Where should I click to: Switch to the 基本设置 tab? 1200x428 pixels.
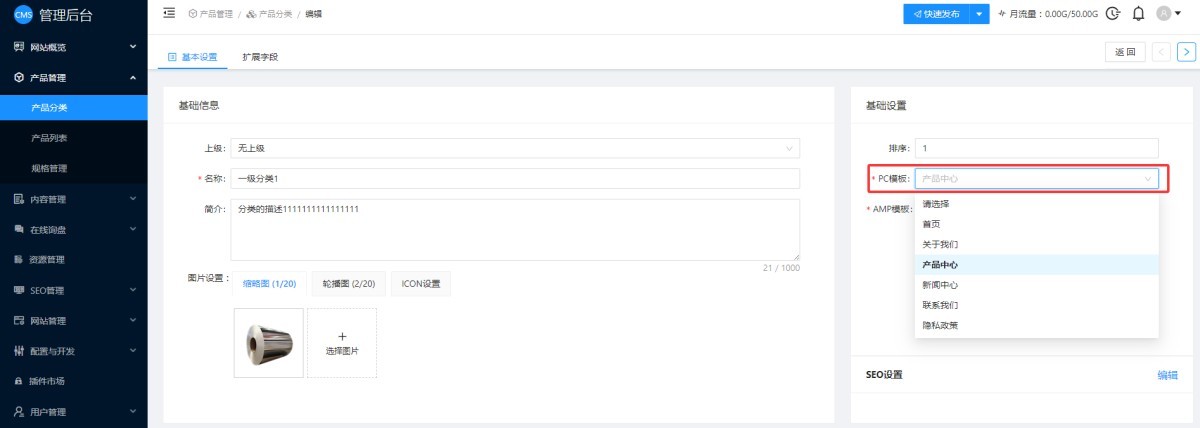click(192, 57)
